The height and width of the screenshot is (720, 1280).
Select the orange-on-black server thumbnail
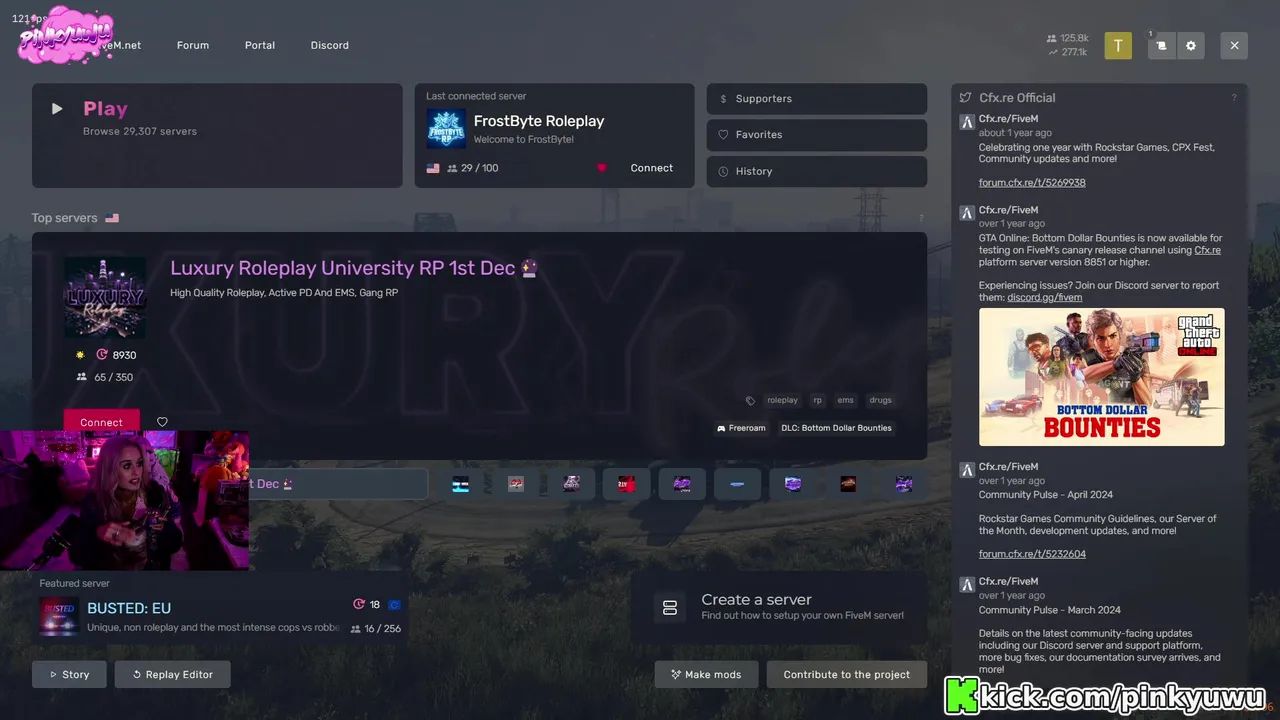[848, 484]
